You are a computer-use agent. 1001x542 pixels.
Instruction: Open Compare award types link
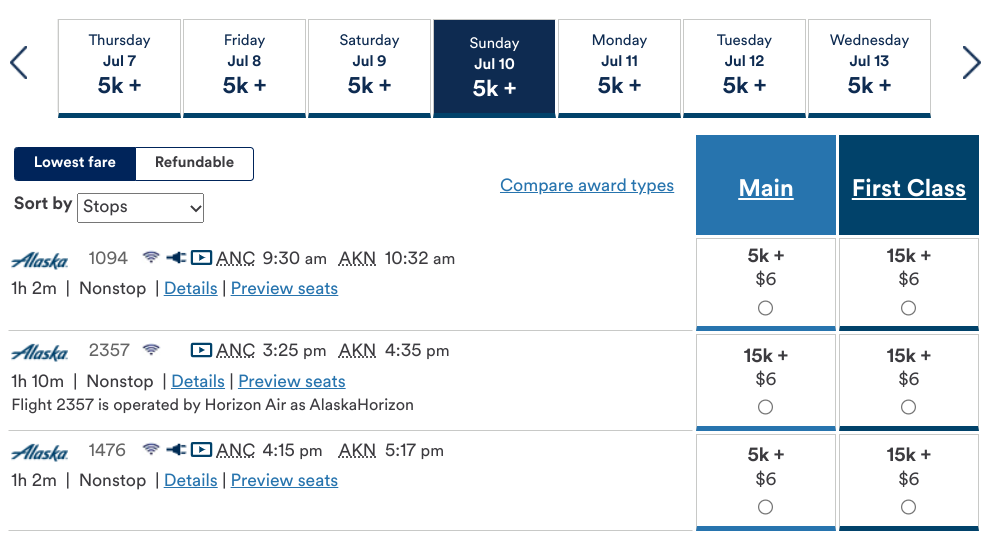[587, 185]
